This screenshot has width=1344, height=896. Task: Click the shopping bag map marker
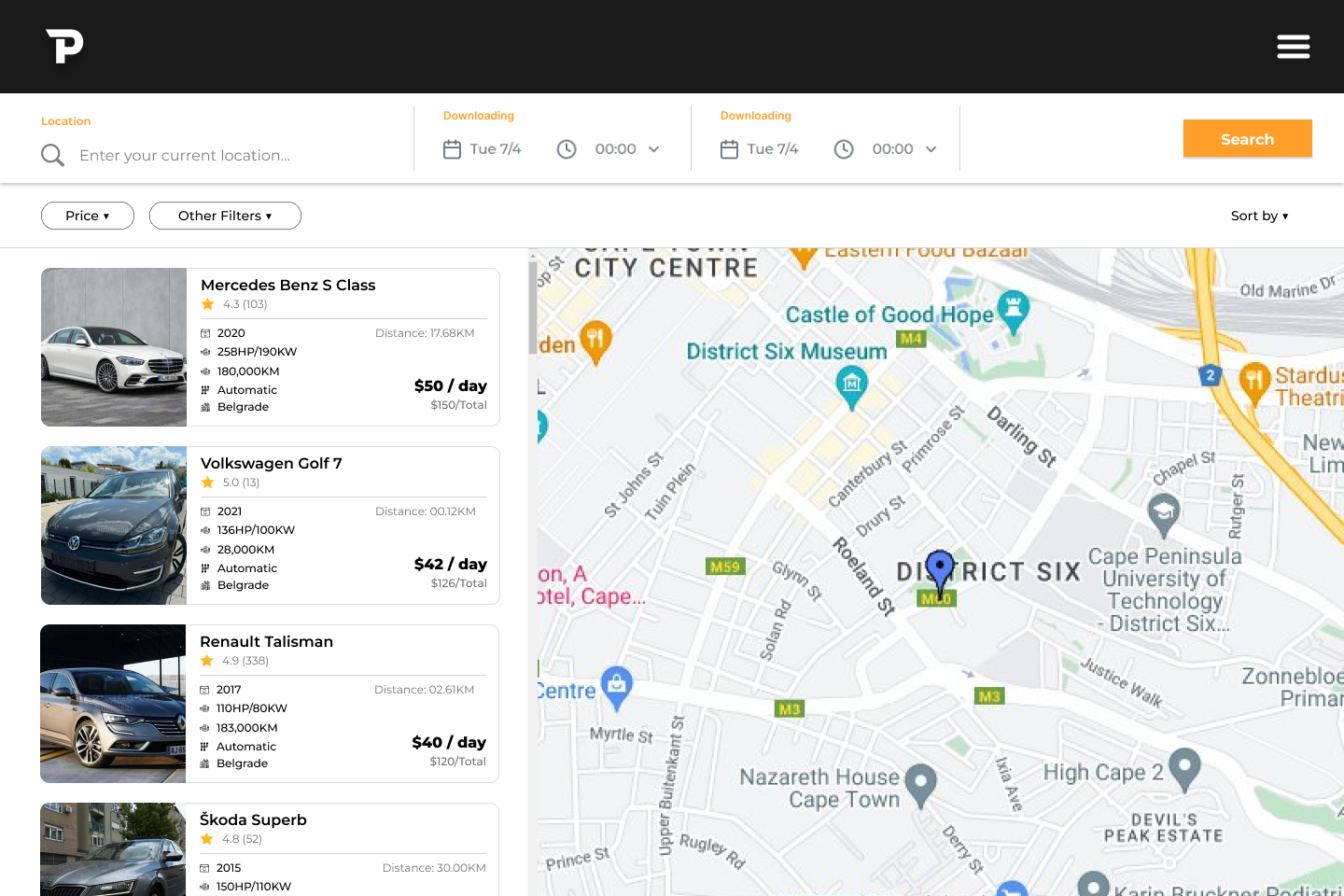tap(616, 688)
